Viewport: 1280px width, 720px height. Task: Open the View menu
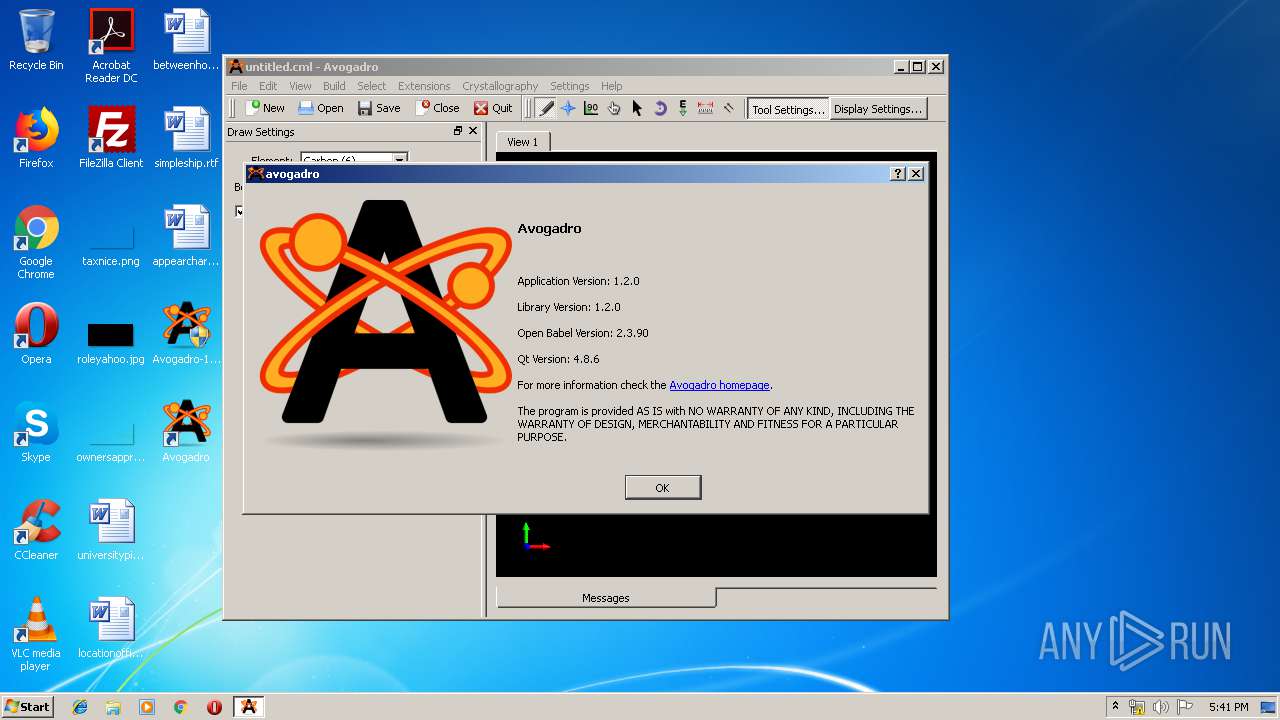300,86
